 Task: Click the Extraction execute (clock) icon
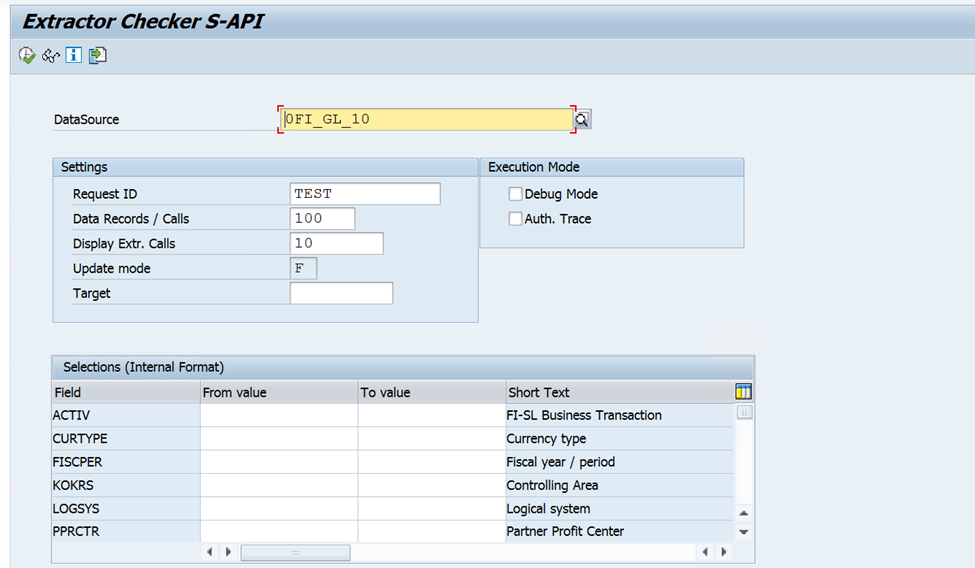[x=27, y=56]
